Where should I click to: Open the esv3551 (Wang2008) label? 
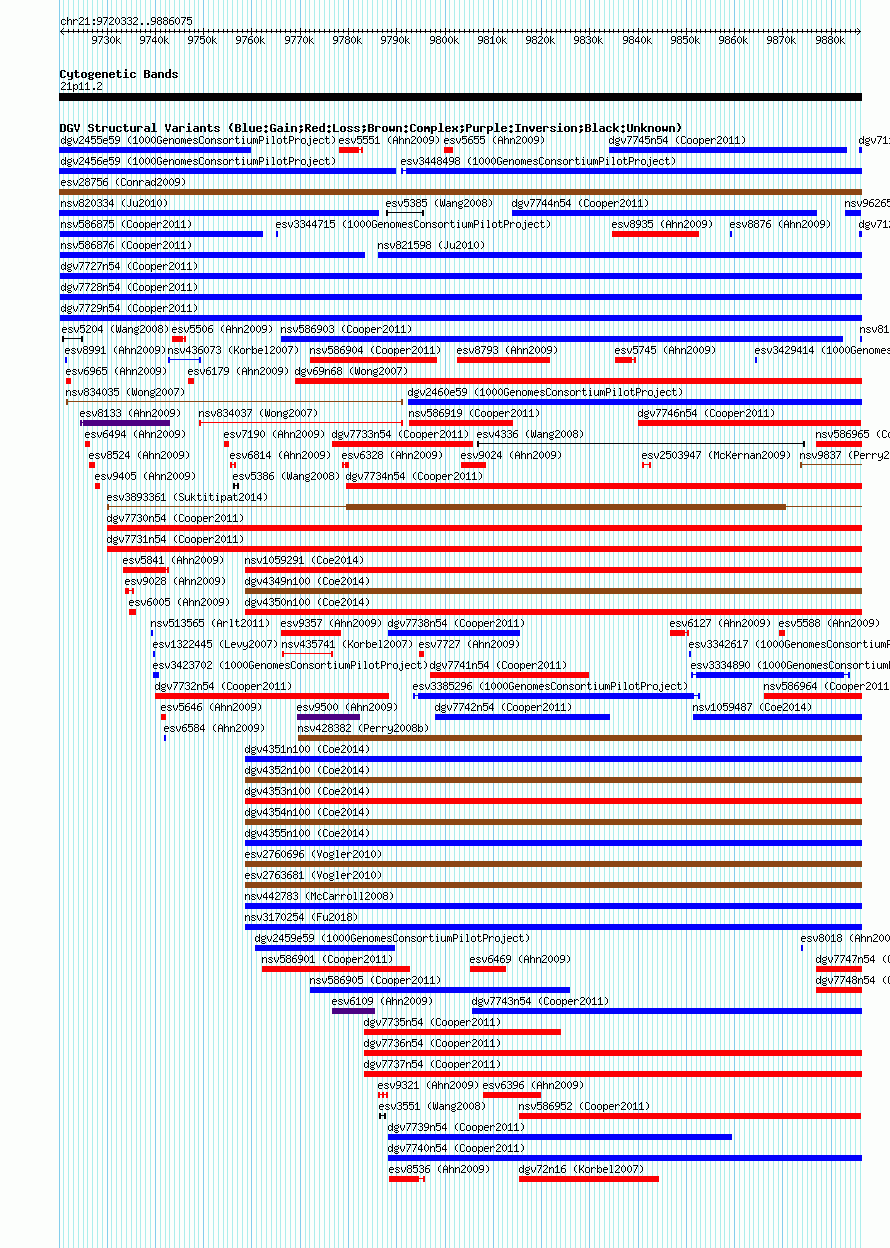(x=432, y=1106)
